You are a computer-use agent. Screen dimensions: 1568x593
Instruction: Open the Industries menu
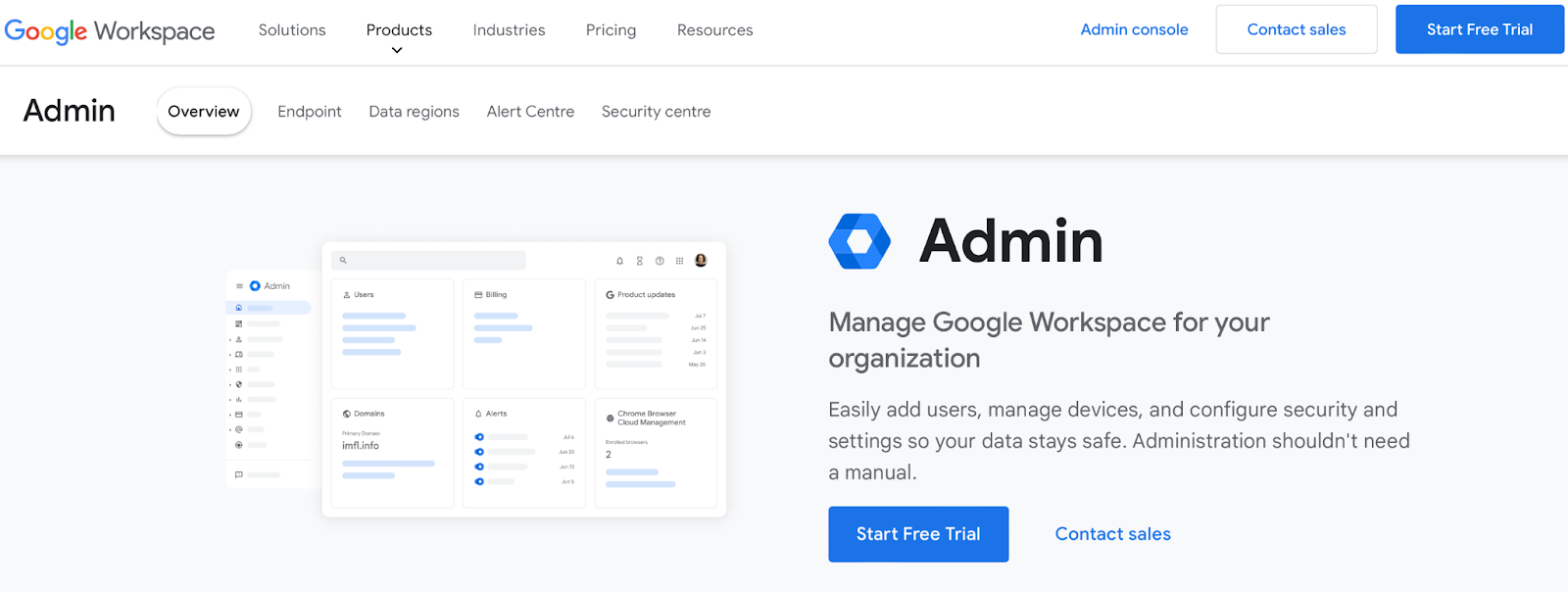tap(509, 30)
